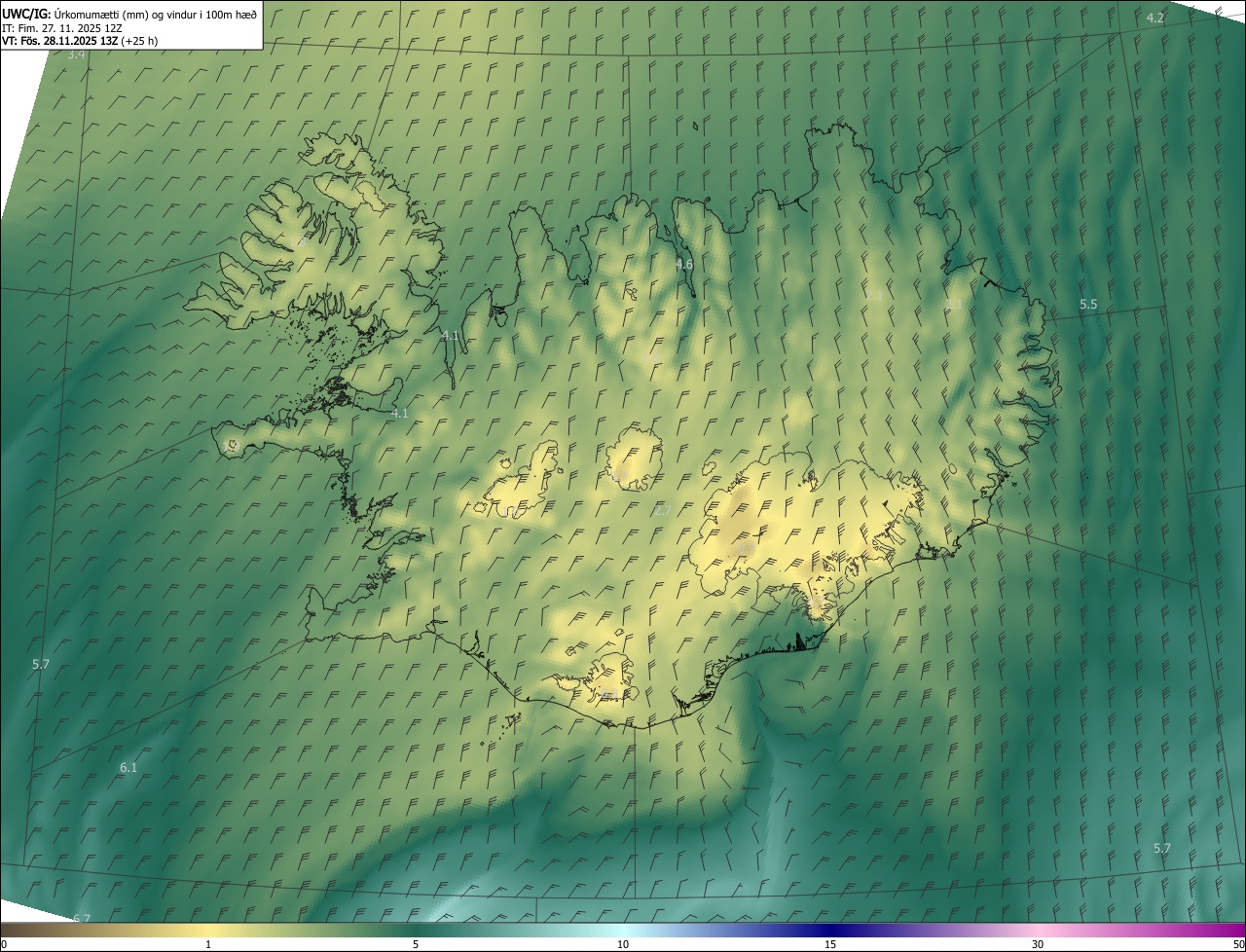Click the 2.7 value label in the central highlands

[663, 510]
